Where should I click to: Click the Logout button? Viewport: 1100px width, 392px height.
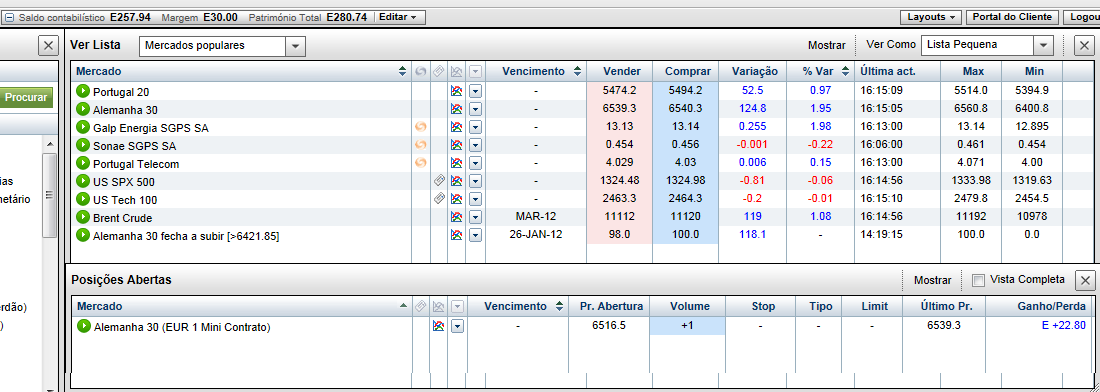click(x=1082, y=17)
